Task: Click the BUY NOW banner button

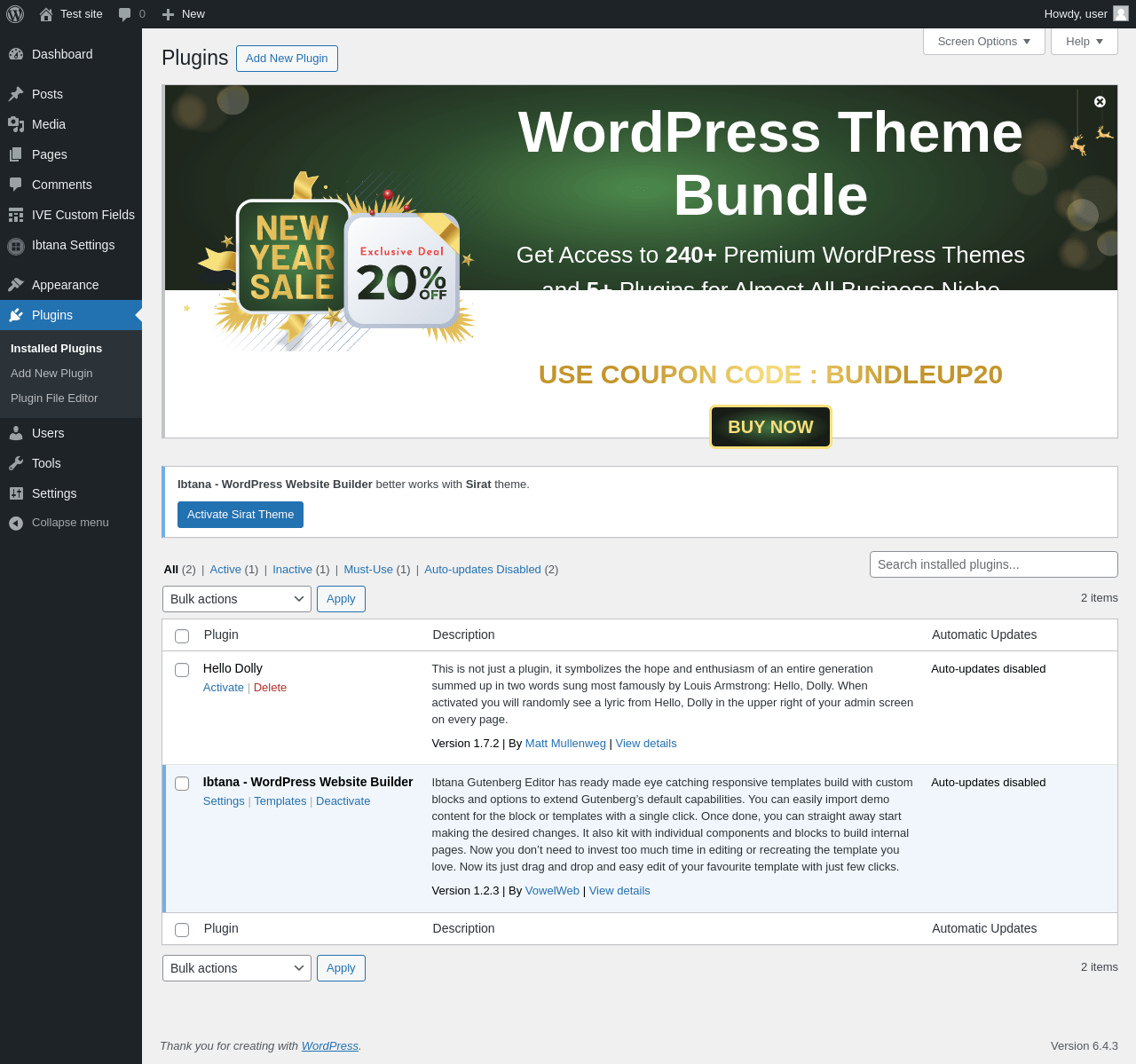Action: point(770,427)
